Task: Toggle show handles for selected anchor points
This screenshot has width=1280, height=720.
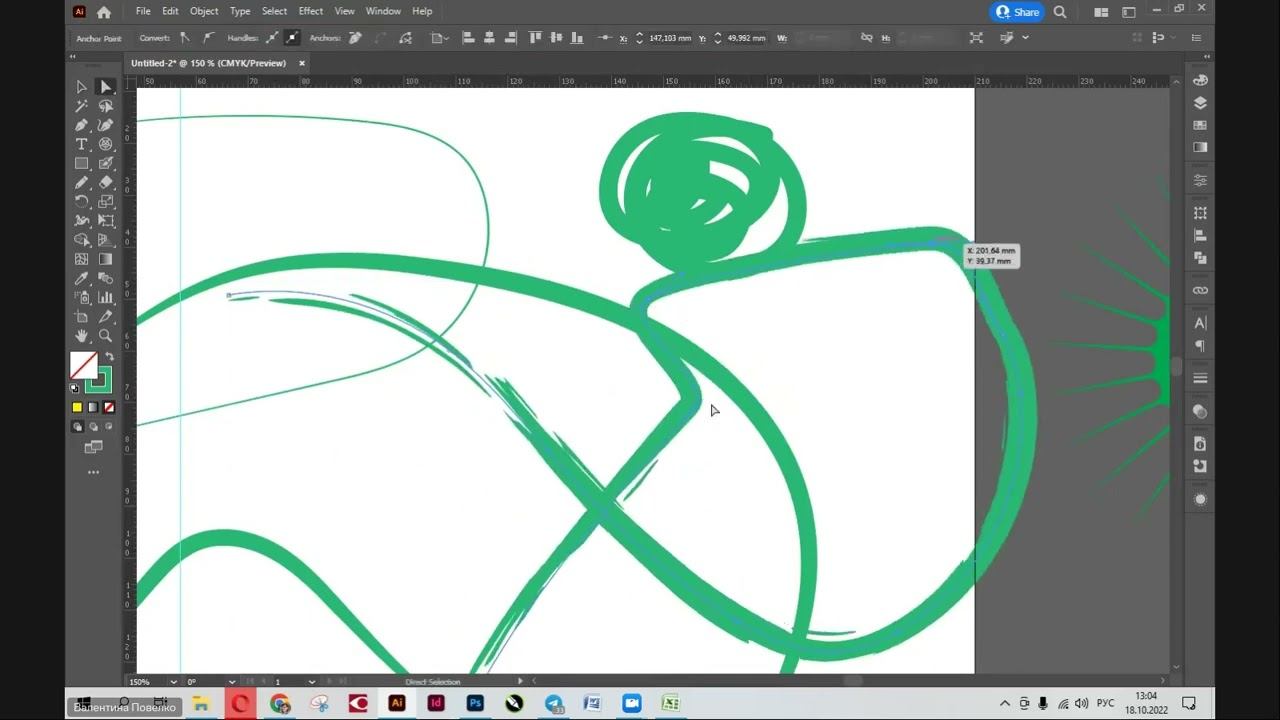Action: click(x=272, y=38)
